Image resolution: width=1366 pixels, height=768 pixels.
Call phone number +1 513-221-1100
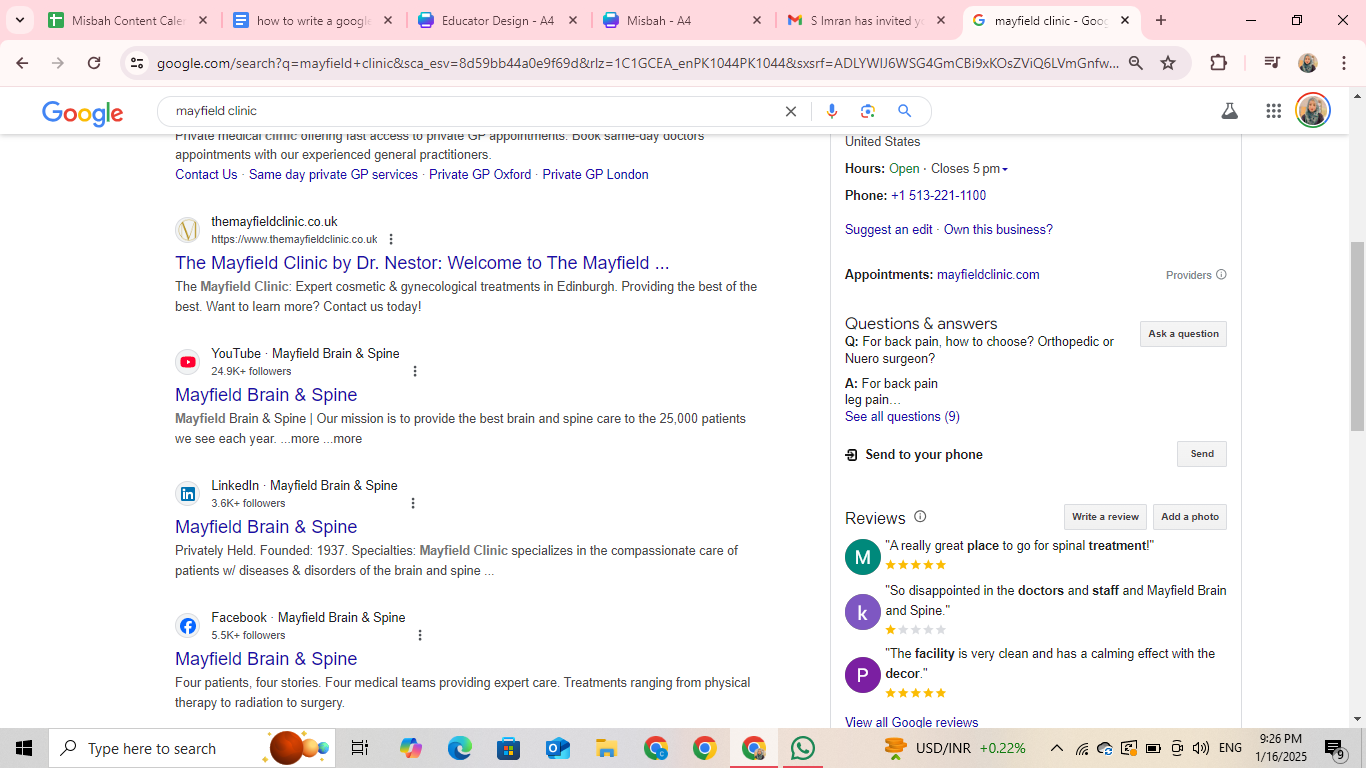point(938,195)
